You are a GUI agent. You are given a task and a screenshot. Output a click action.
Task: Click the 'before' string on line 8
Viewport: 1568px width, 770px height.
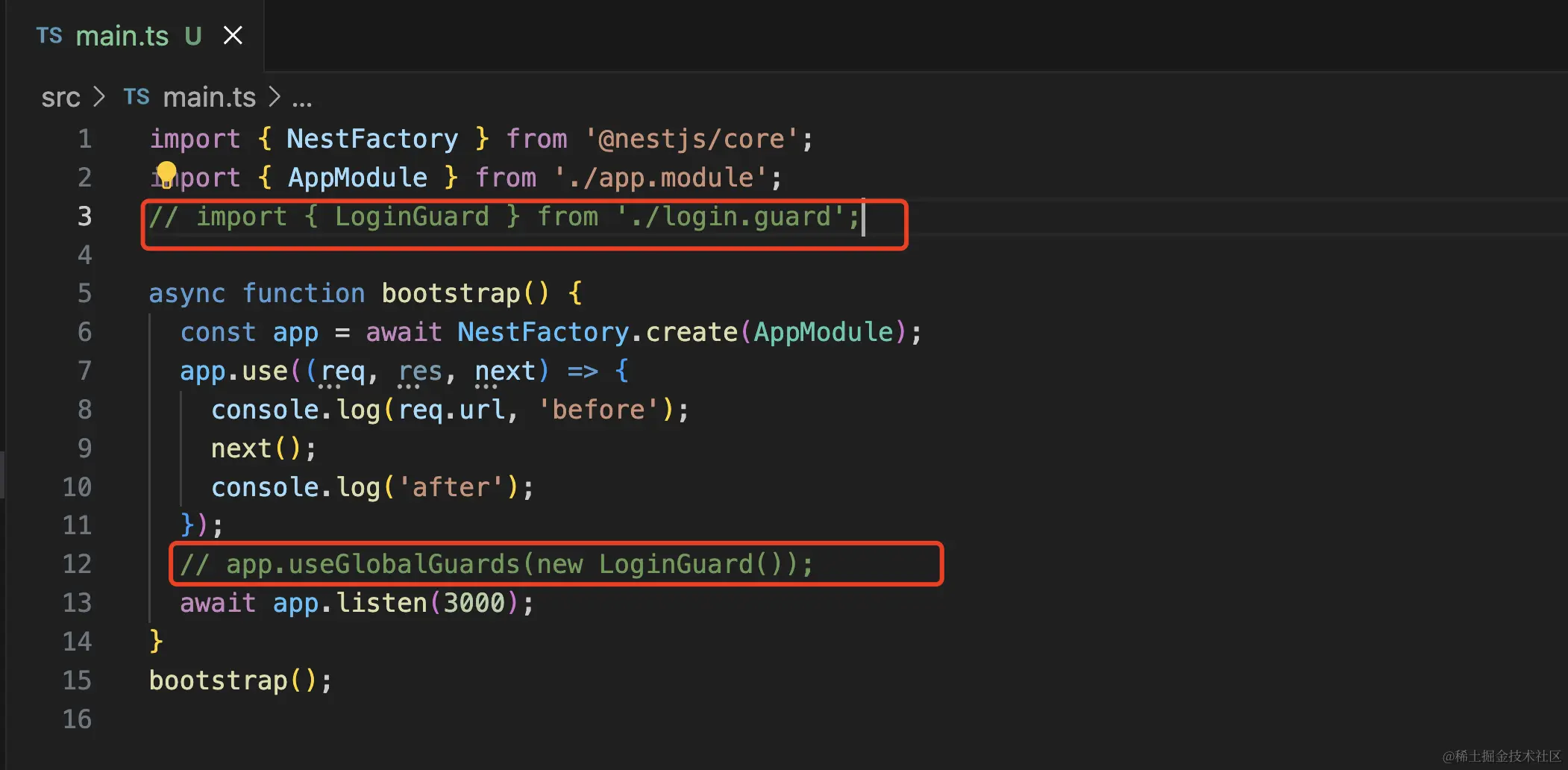point(598,410)
